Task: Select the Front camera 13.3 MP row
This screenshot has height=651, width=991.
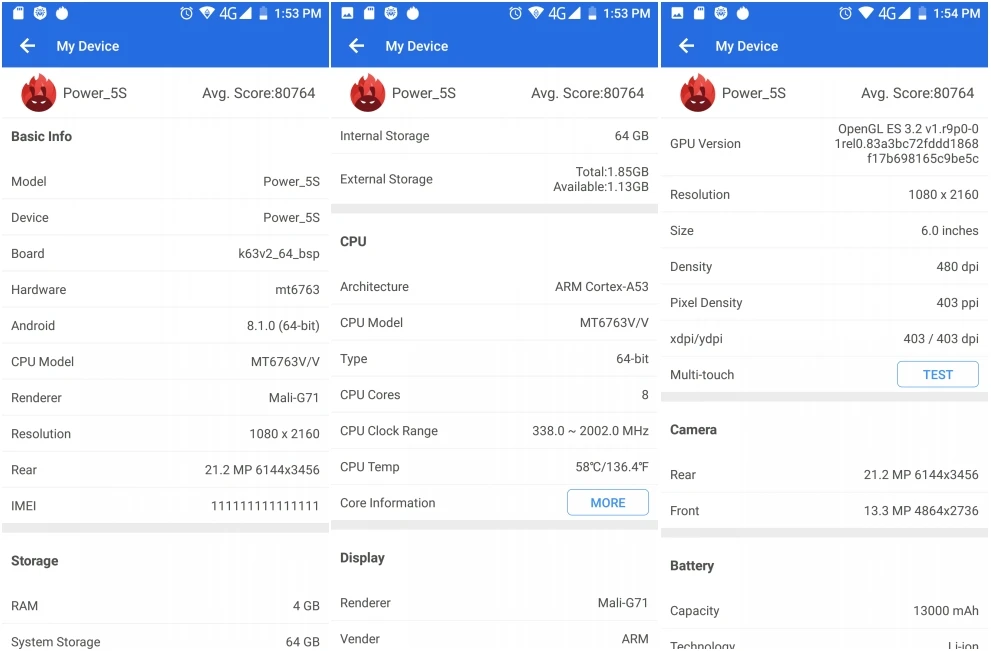Action: click(x=824, y=511)
